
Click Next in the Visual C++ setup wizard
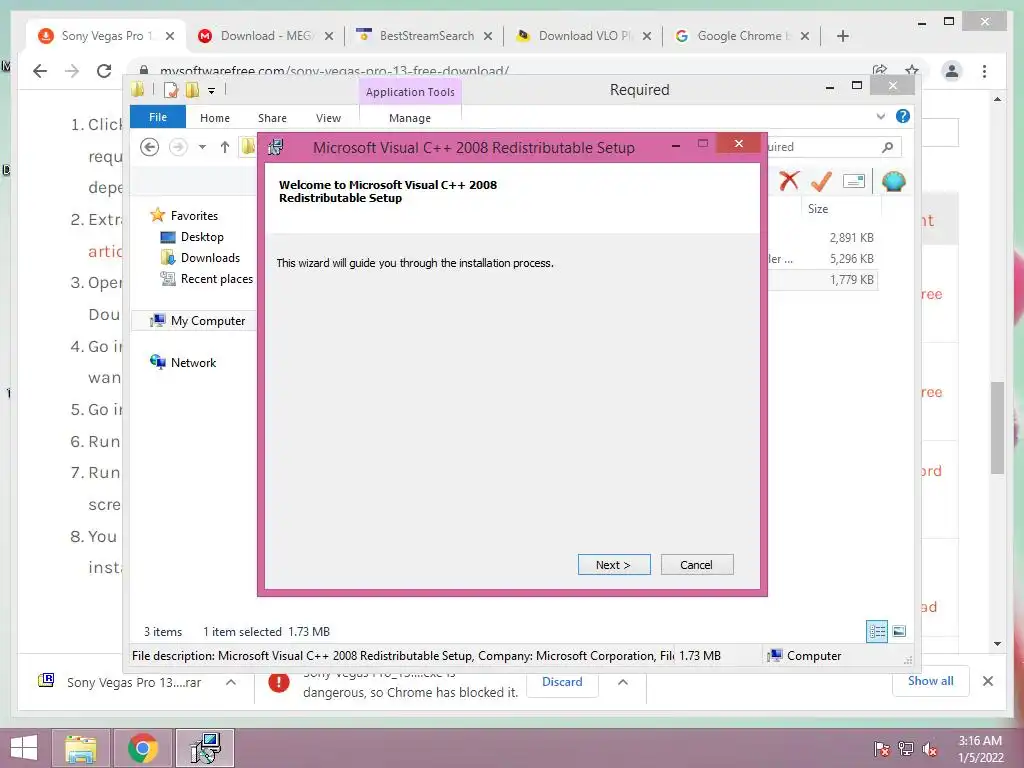coord(614,565)
